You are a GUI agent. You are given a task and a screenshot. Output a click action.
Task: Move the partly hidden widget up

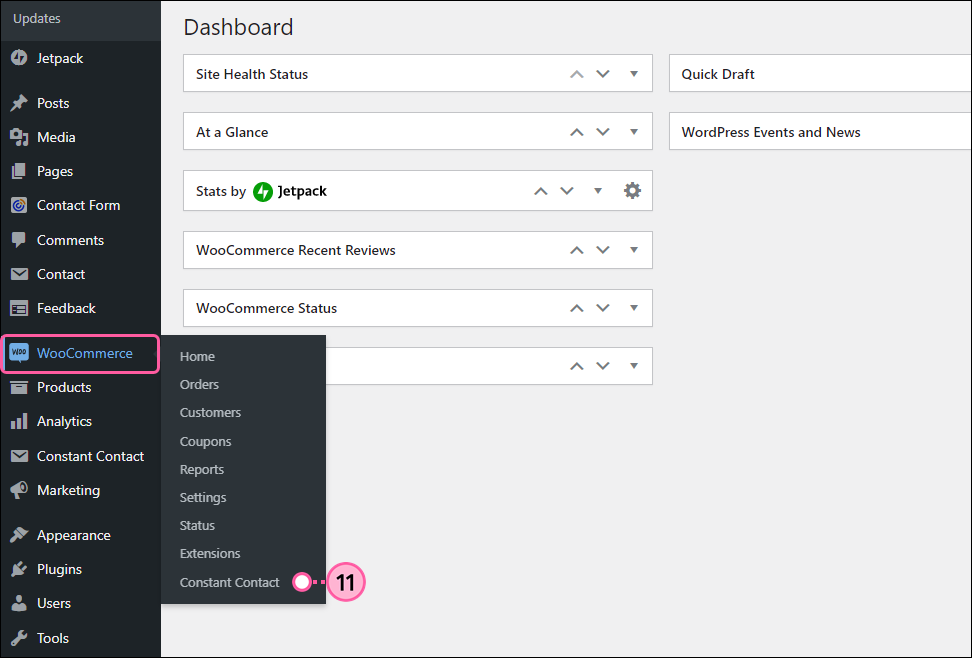click(577, 366)
